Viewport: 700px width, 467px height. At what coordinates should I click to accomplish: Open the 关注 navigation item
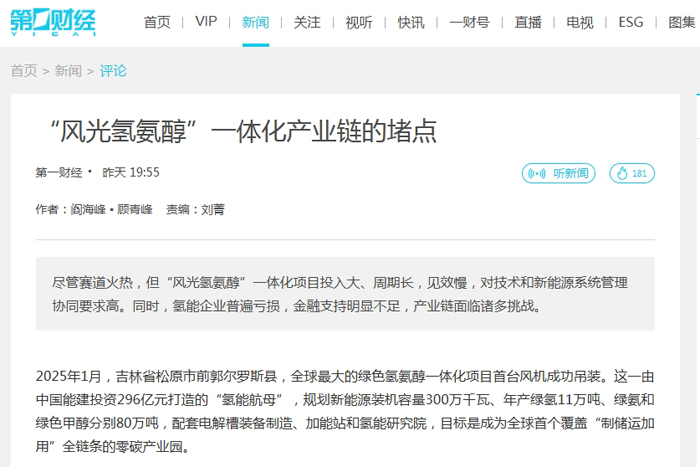307,22
